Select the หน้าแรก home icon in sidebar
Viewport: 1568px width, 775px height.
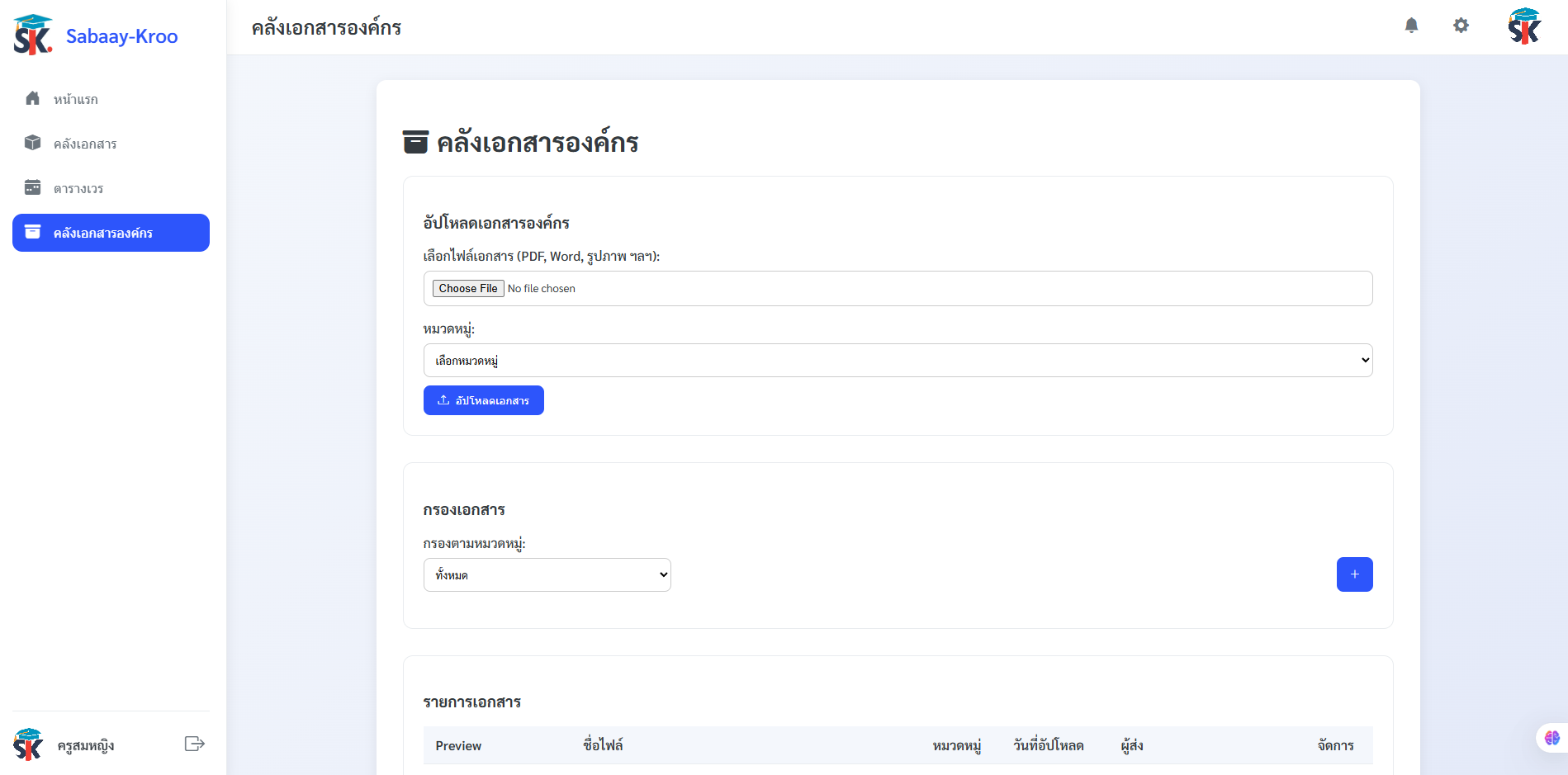[x=32, y=98]
